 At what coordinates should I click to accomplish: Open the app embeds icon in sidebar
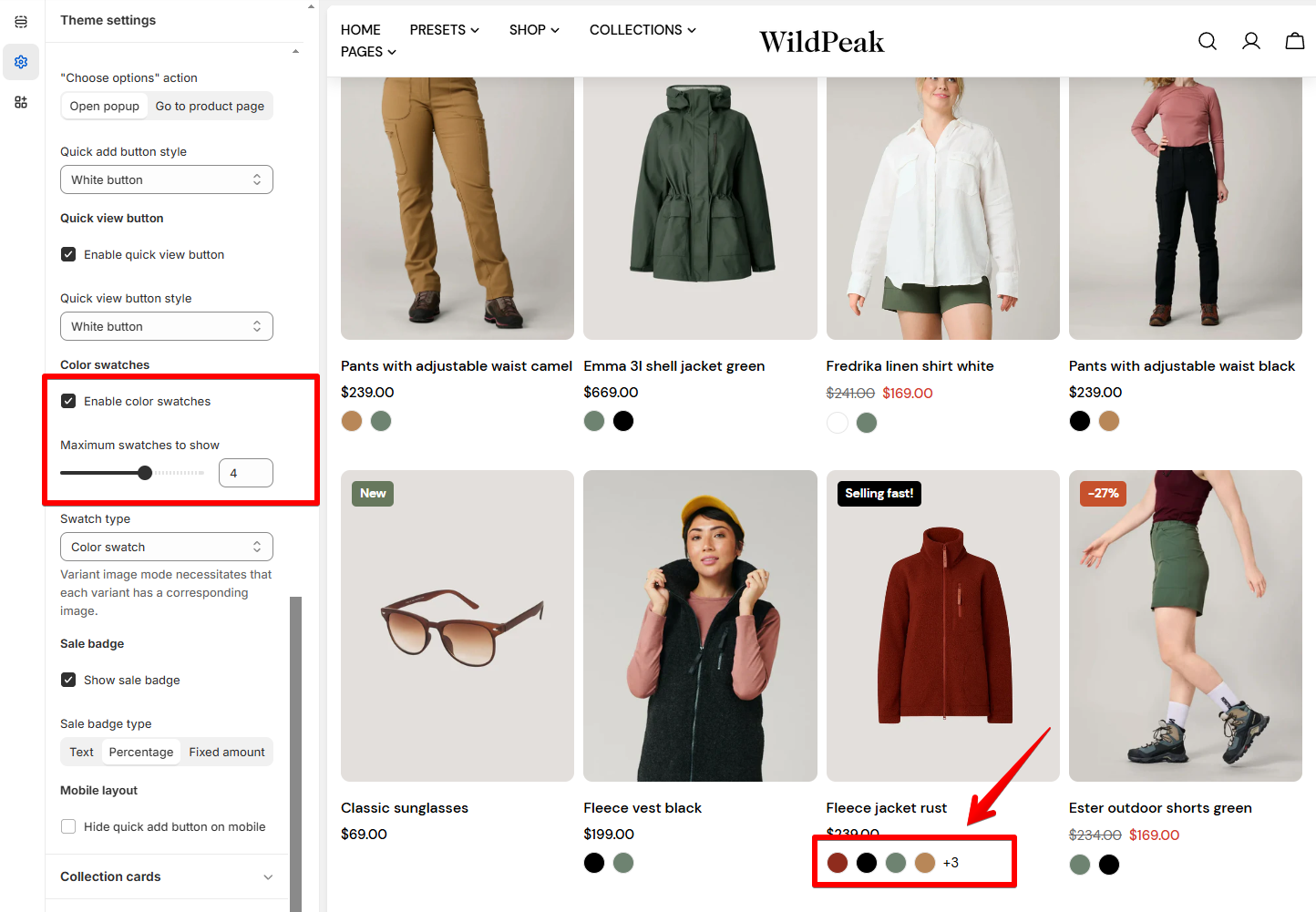pyautogui.click(x=21, y=102)
